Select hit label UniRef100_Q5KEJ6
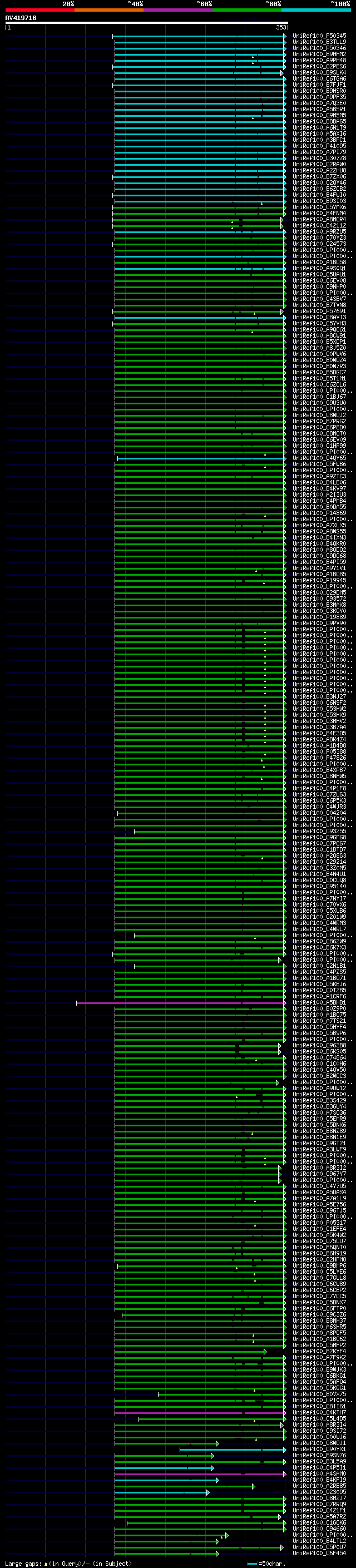 click(x=319, y=985)
